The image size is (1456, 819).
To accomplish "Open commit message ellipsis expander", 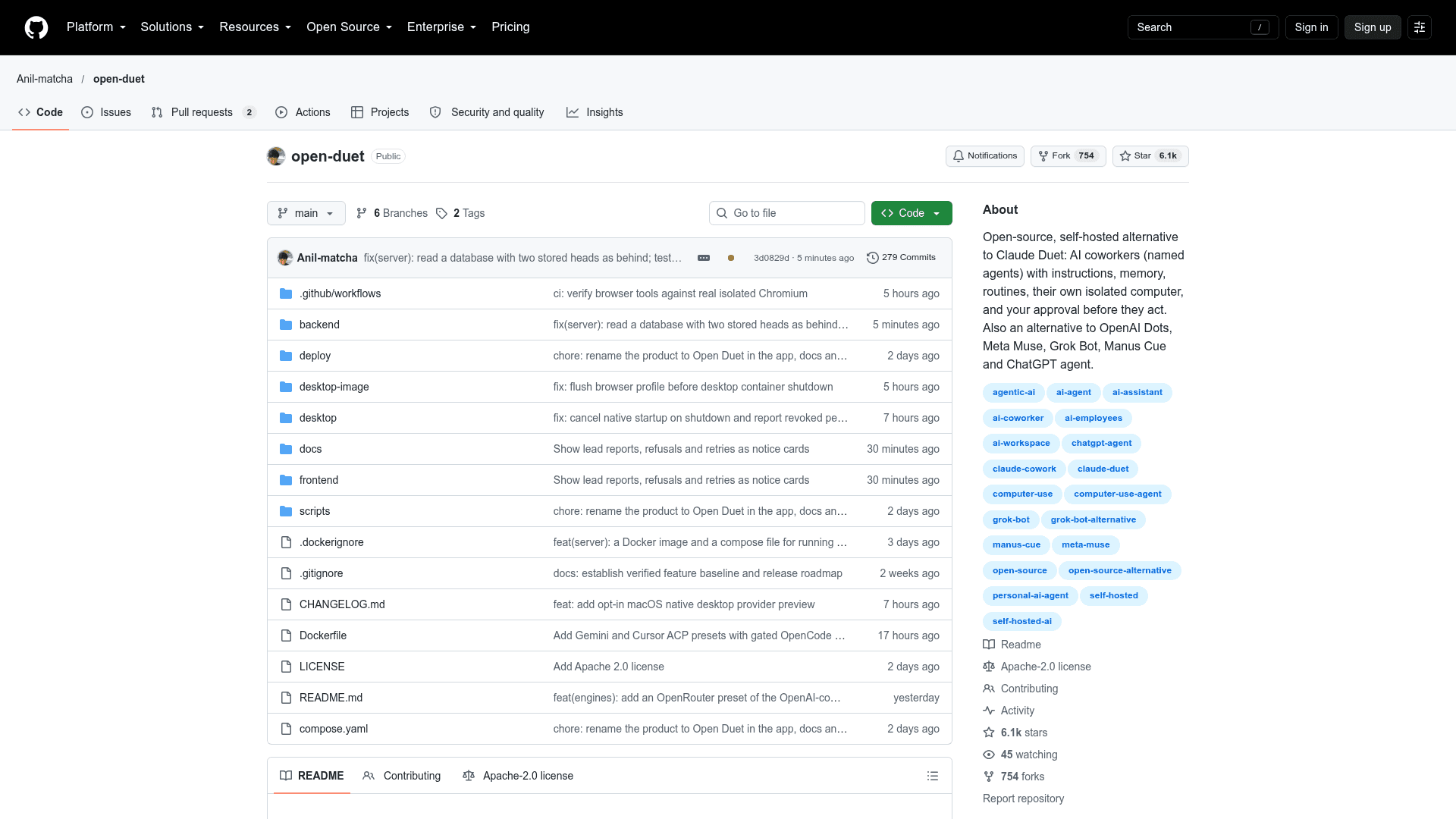I will [704, 258].
